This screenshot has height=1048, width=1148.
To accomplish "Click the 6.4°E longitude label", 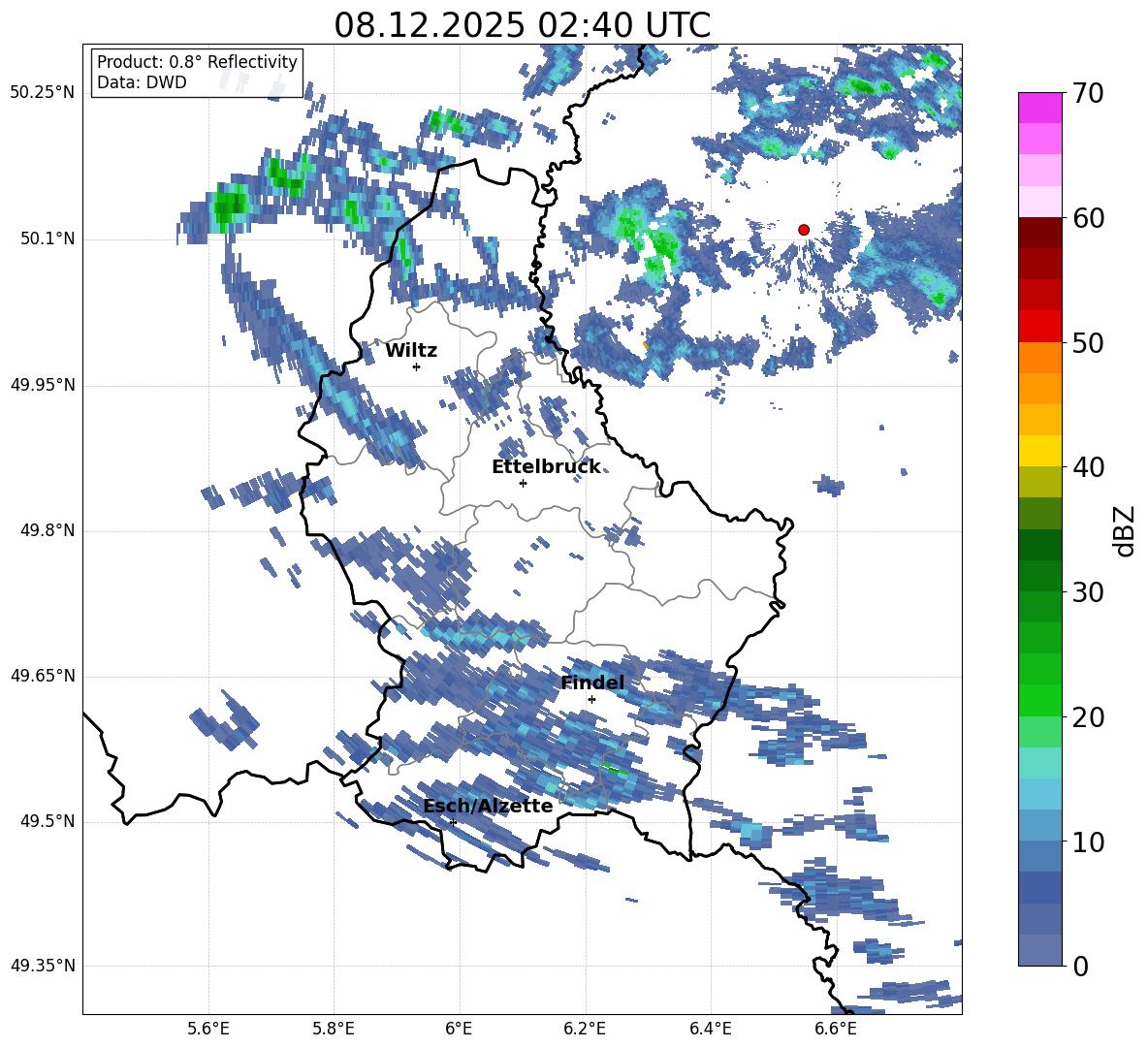I will coord(710,1029).
